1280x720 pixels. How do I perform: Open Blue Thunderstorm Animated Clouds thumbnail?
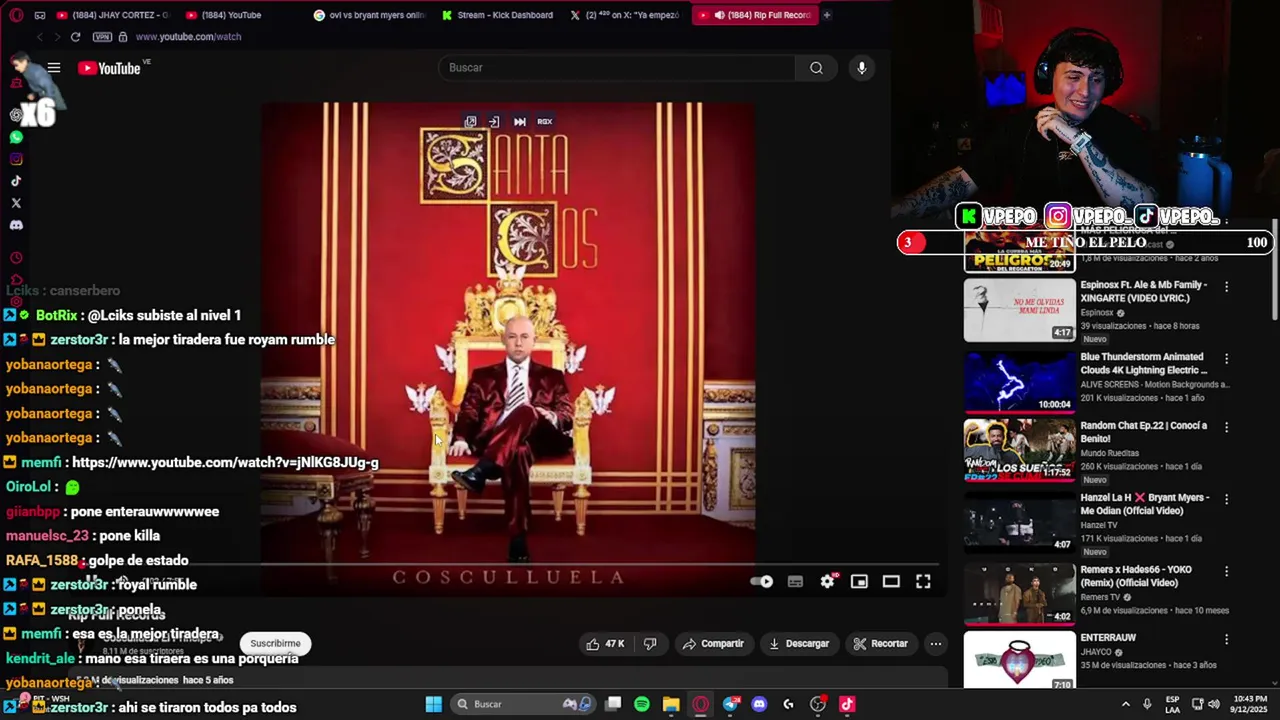point(1019,382)
